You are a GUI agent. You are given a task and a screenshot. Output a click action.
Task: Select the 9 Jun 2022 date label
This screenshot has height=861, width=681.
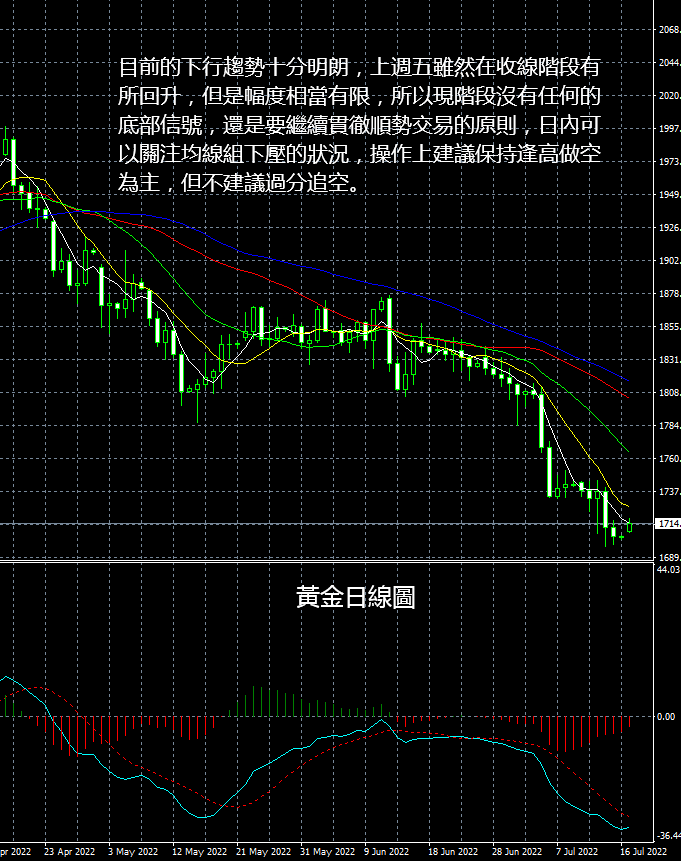click(x=387, y=852)
